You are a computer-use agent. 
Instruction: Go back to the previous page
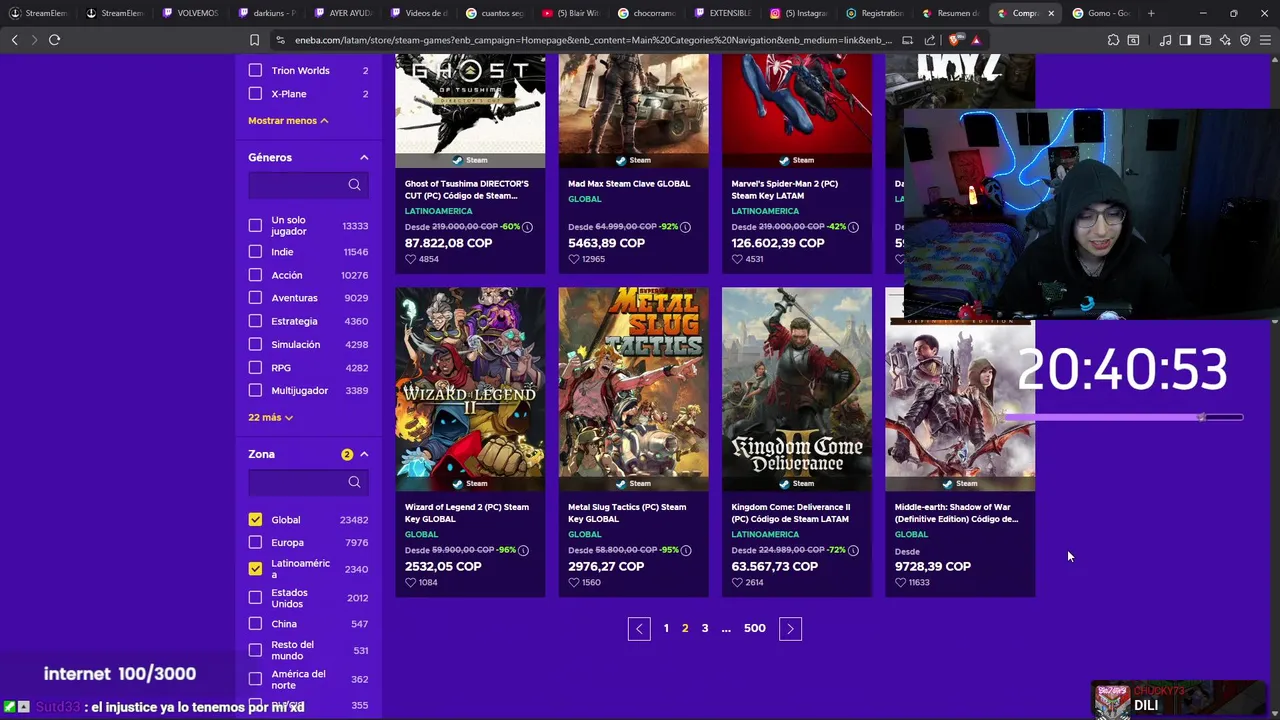click(x=14, y=40)
